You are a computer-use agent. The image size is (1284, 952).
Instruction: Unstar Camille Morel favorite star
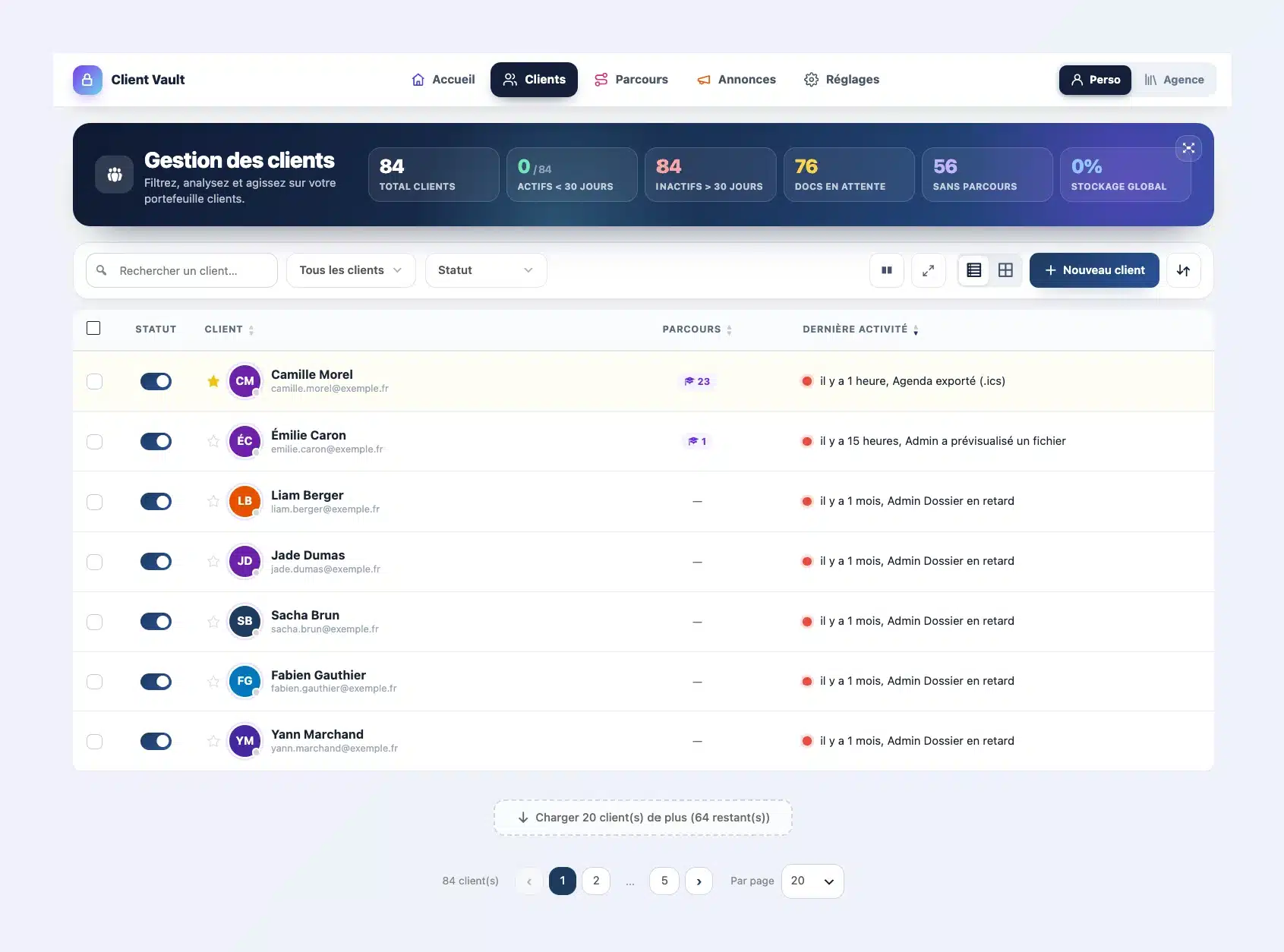point(213,381)
